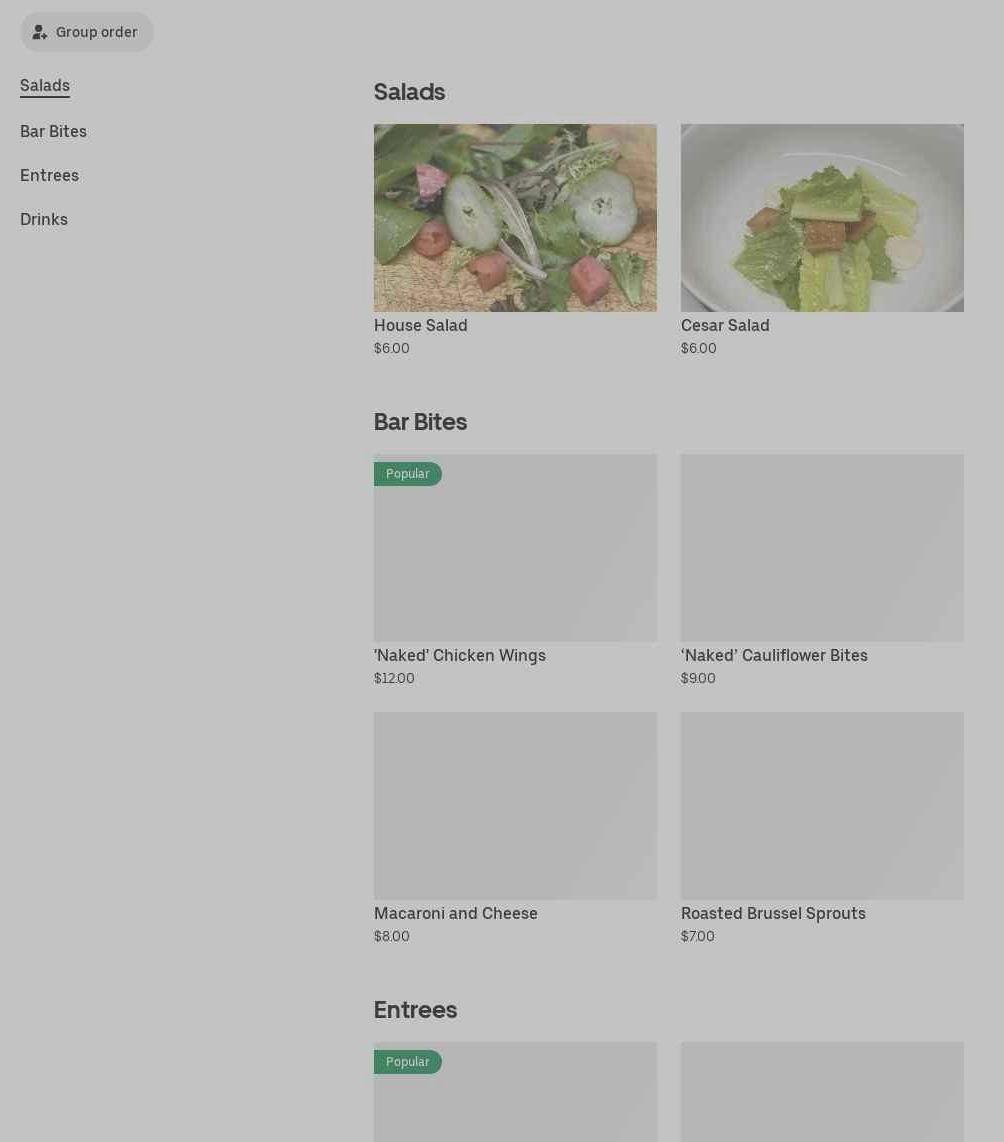Image resolution: width=1004 pixels, height=1142 pixels.
Task: Click the Cesar Salad title
Action: pos(725,326)
